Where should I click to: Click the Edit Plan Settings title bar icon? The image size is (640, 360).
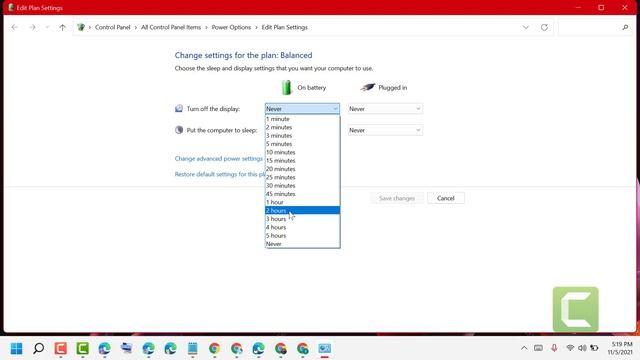click(11, 7)
